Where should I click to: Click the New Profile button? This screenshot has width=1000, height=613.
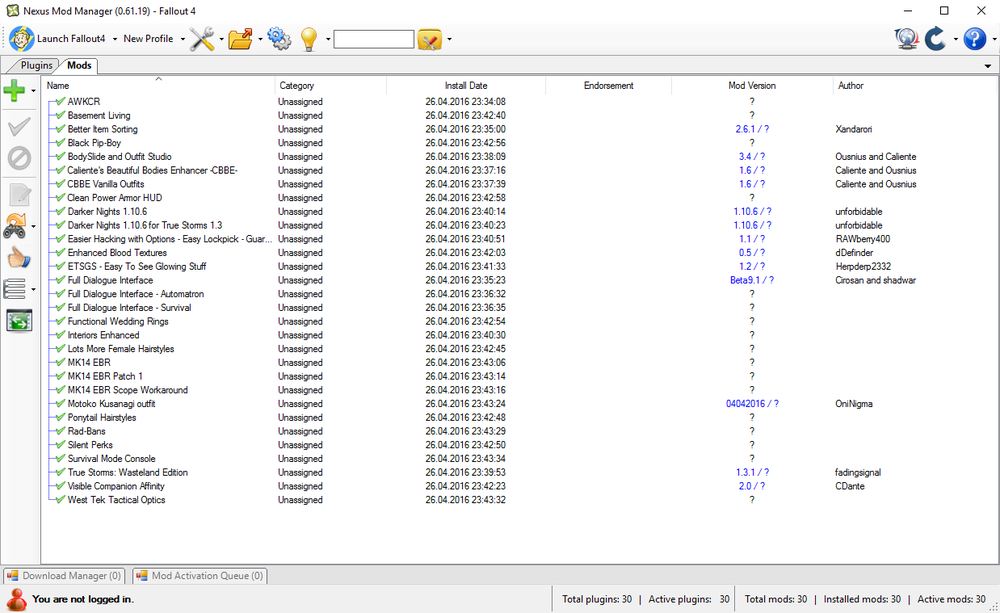point(148,39)
